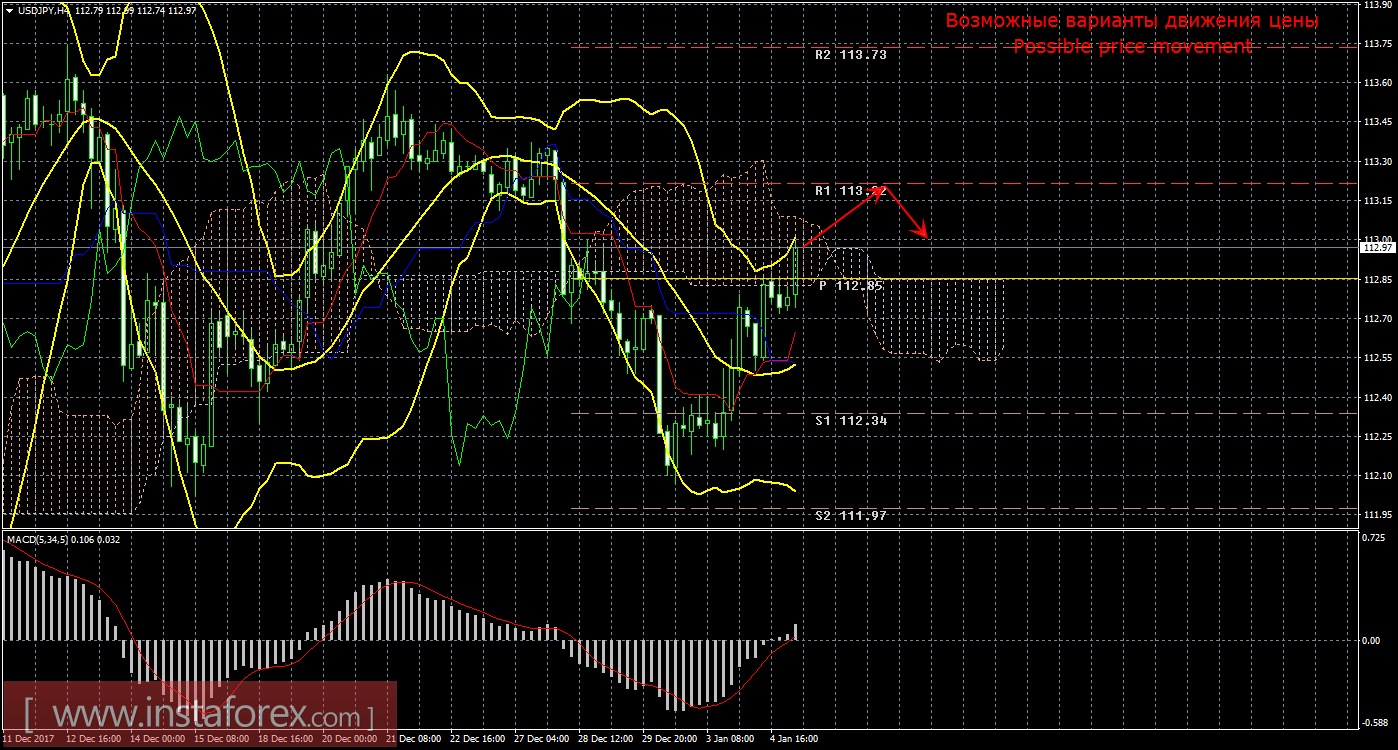Click 113.15 on the price scale

pos(1378,200)
